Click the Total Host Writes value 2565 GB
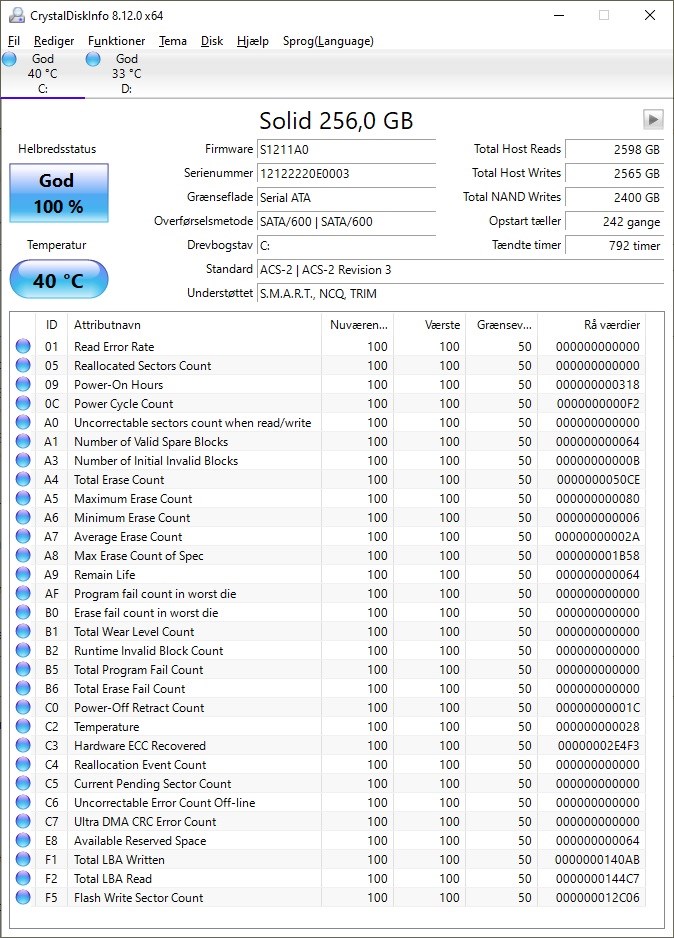Screen dimensions: 674x938 click(615, 173)
